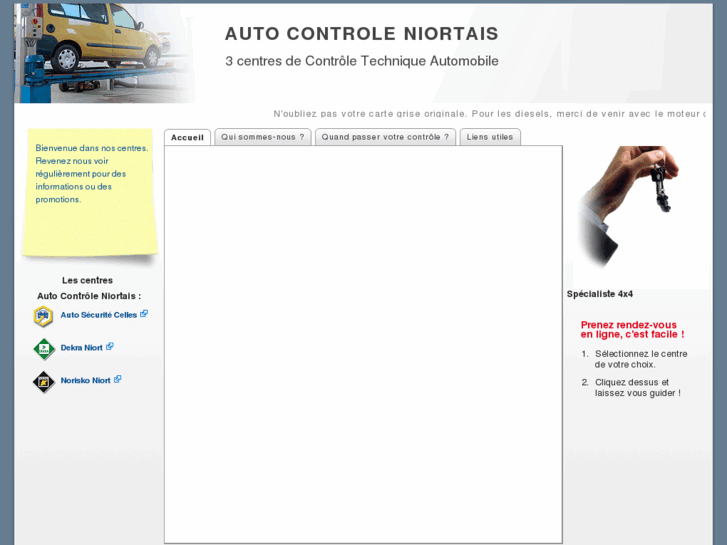Open the Auto Sécurité Celles link
The width and height of the screenshot is (727, 545).
click(99, 315)
